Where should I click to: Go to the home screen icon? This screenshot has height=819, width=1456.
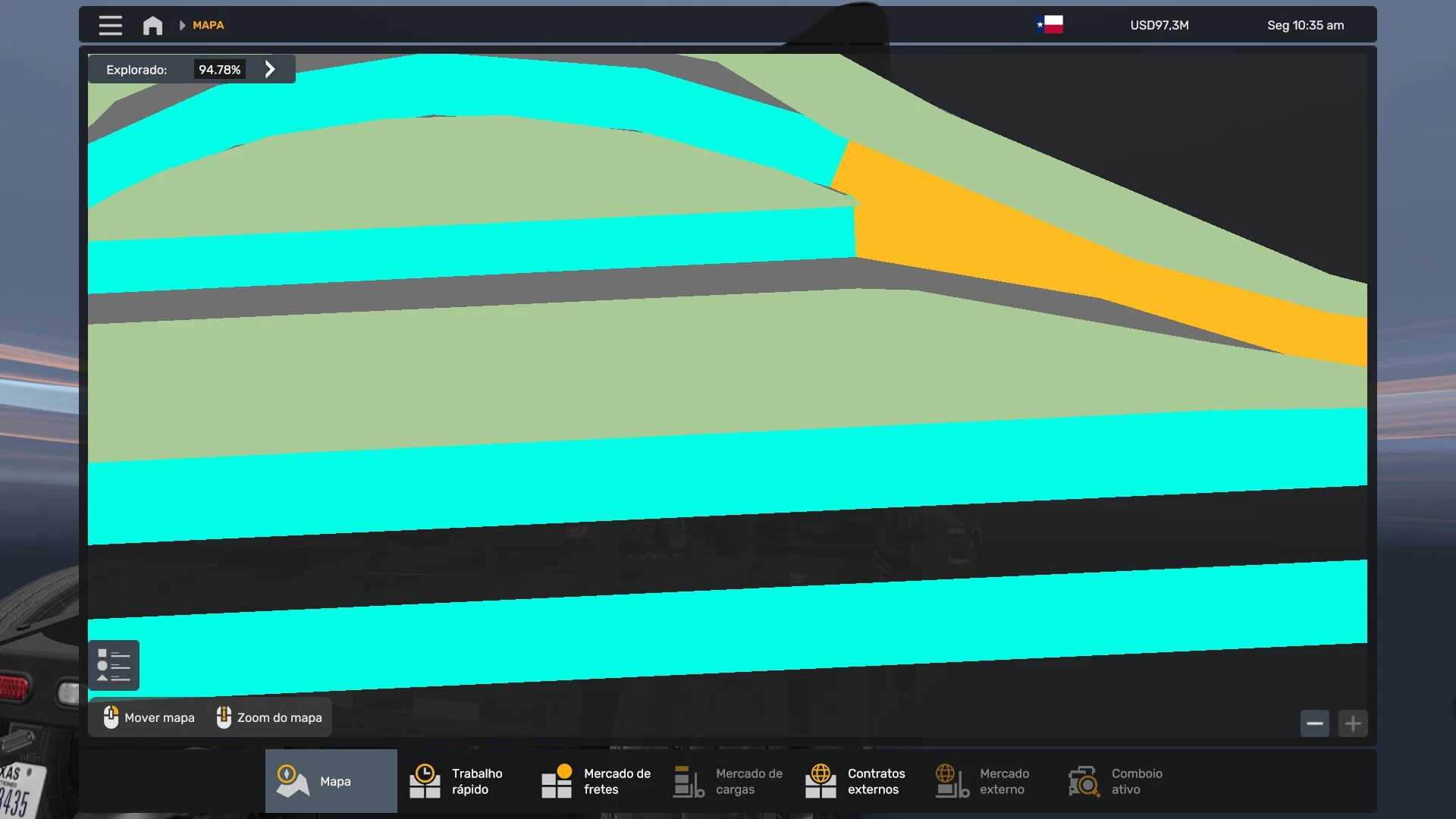(x=152, y=25)
